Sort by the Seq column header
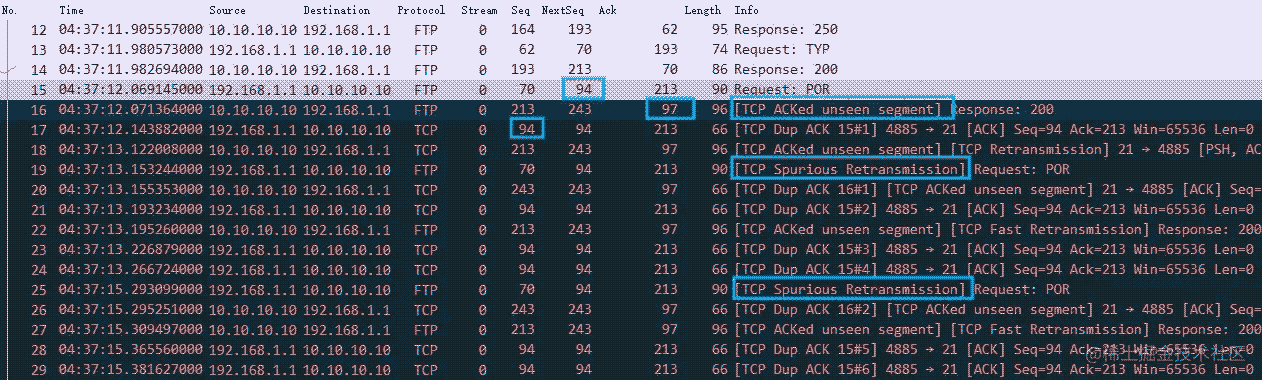The height and width of the screenshot is (380, 1262). click(x=520, y=10)
